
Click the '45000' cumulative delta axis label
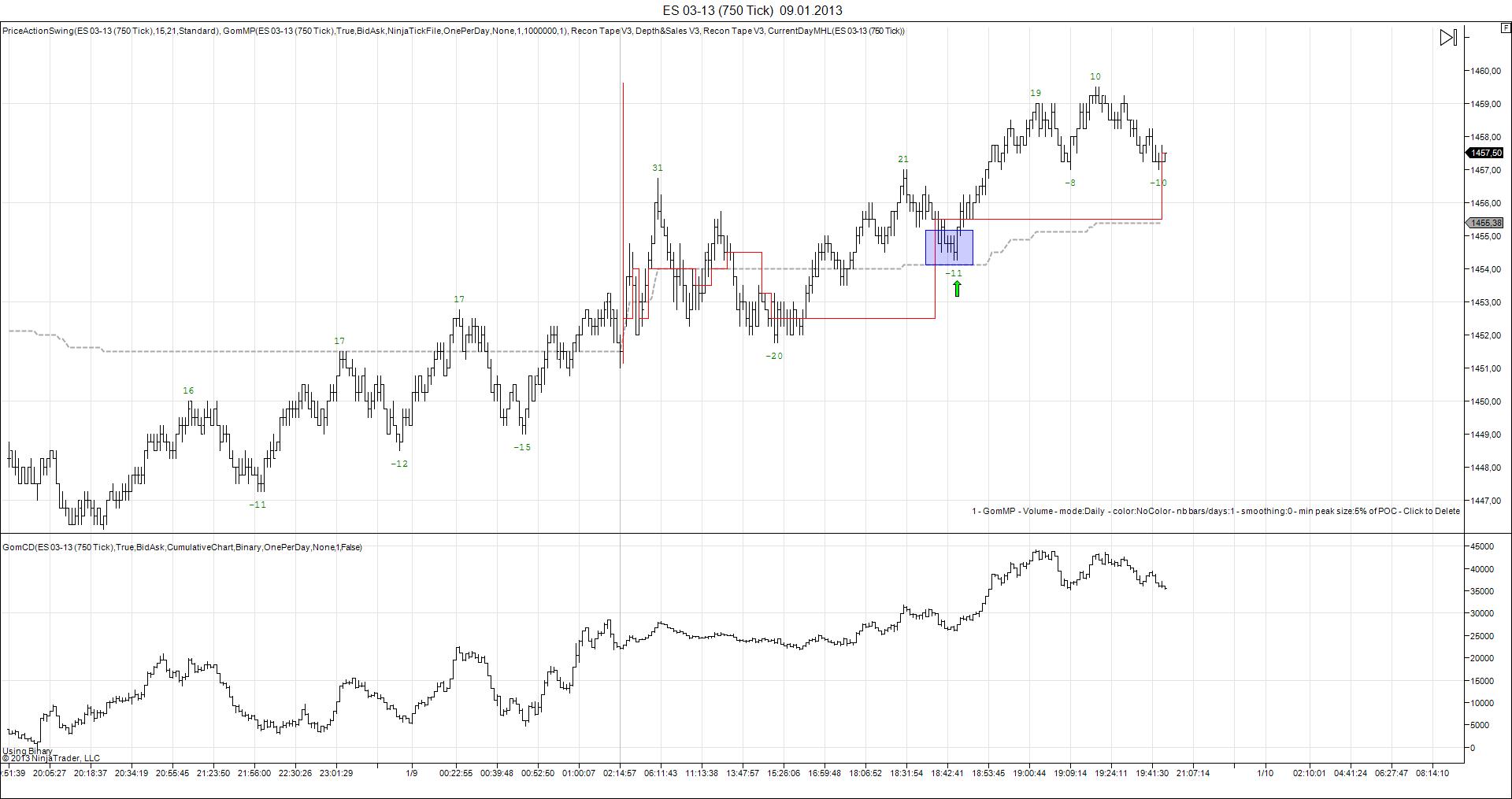1481,546
